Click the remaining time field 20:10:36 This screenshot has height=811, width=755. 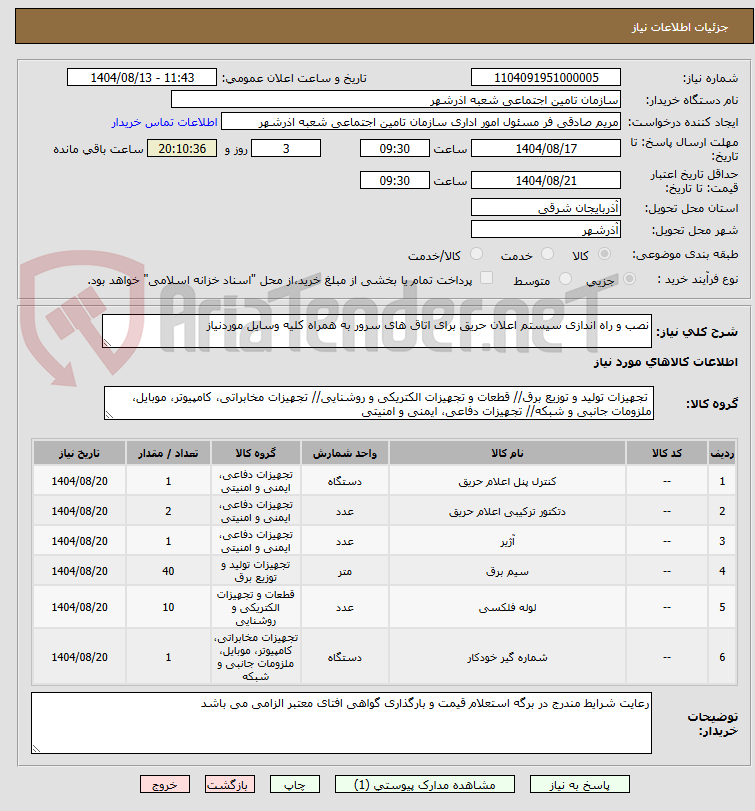click(x=182, y=148)
